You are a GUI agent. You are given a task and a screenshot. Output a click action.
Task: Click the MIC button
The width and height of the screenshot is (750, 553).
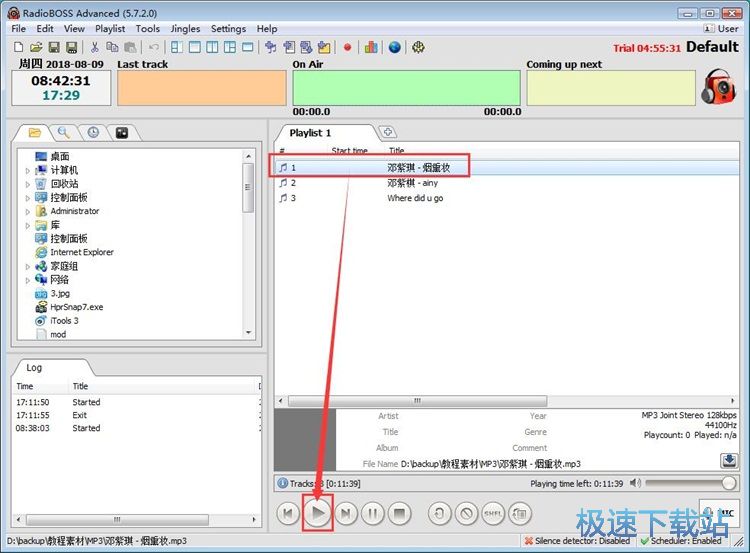pyautogui.click(x=719, y=514)
